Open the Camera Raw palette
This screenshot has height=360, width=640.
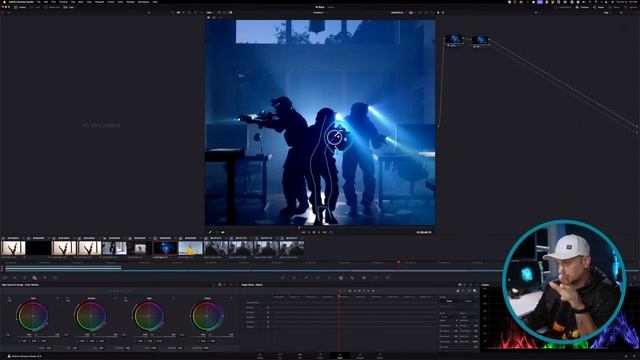click(4, 278)
